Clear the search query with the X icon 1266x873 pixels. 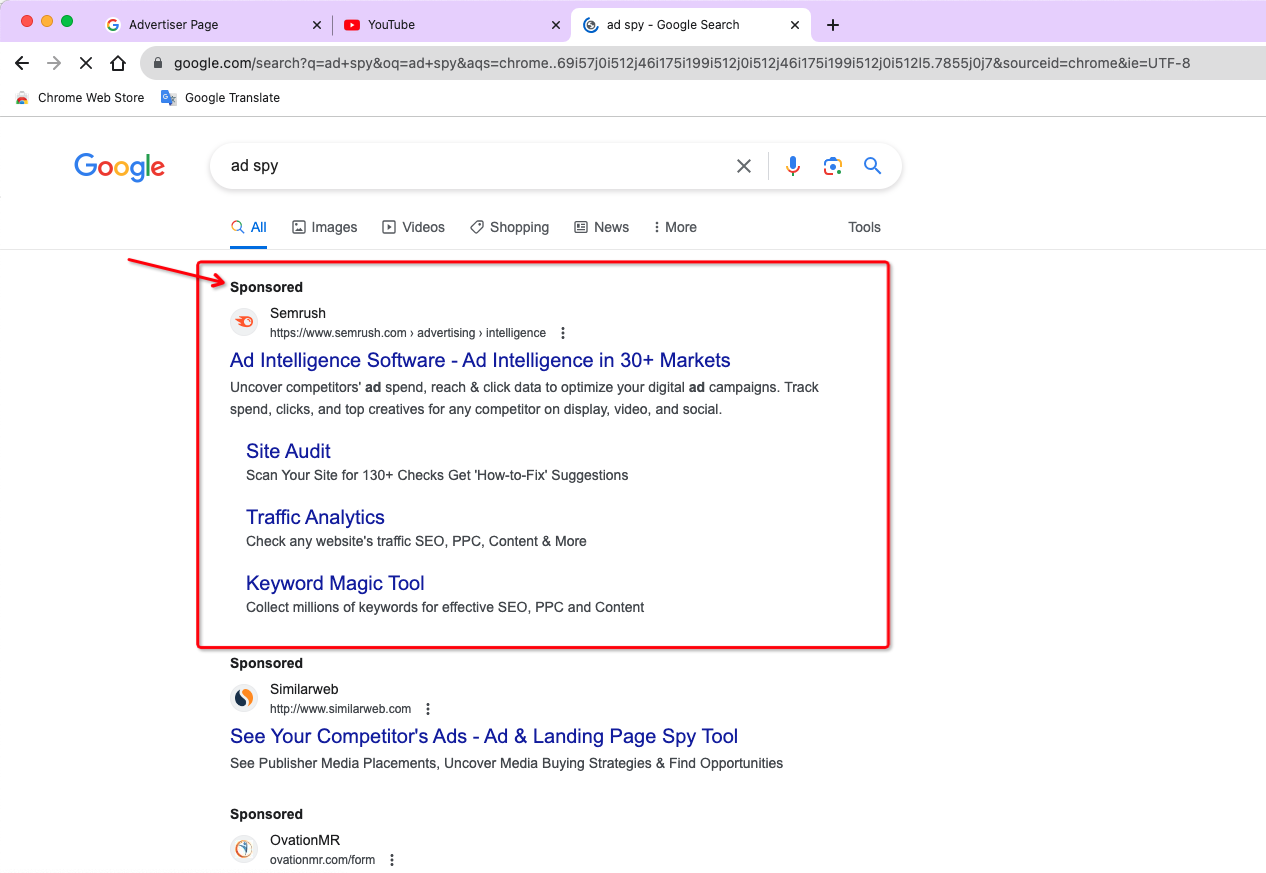point(744,166)
